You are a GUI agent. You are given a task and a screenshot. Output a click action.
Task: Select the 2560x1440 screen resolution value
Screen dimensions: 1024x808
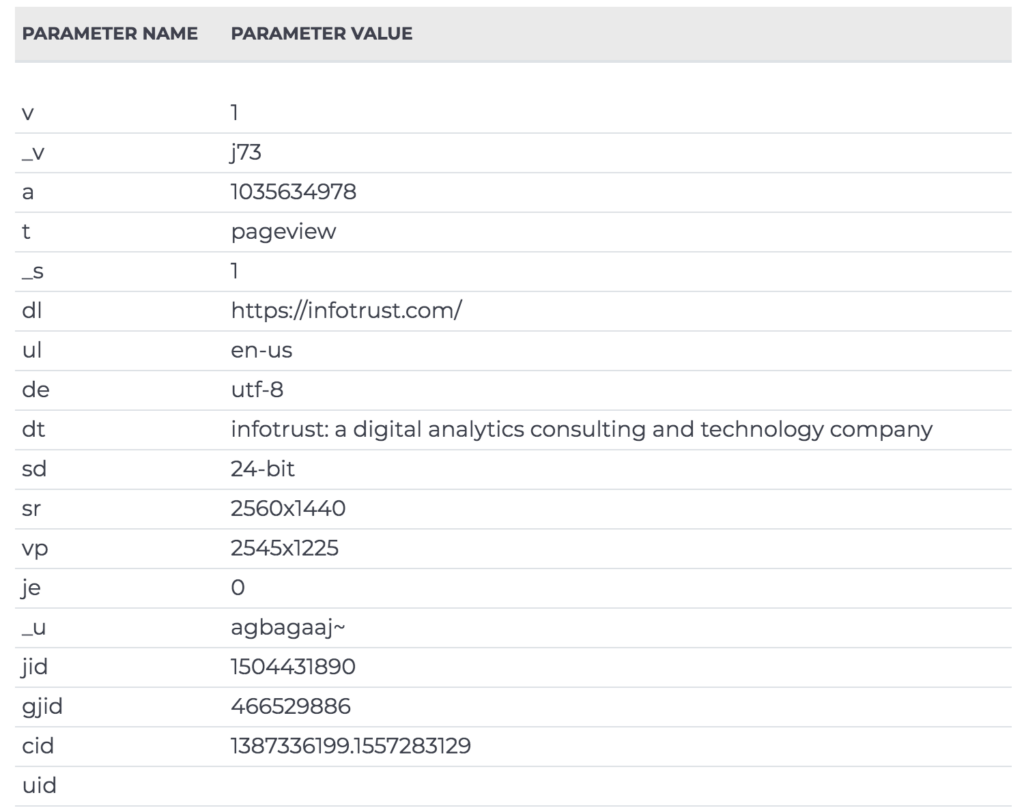click(288, 509)
